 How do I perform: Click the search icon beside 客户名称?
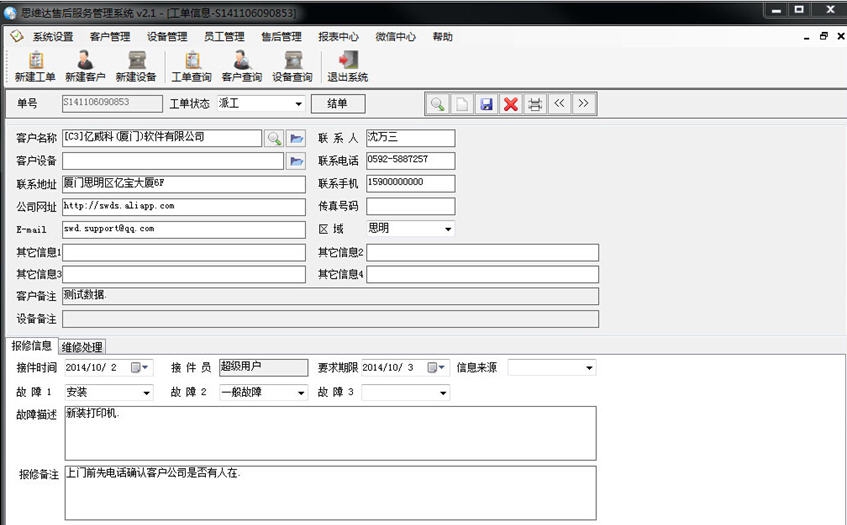[x=274, y=138]
